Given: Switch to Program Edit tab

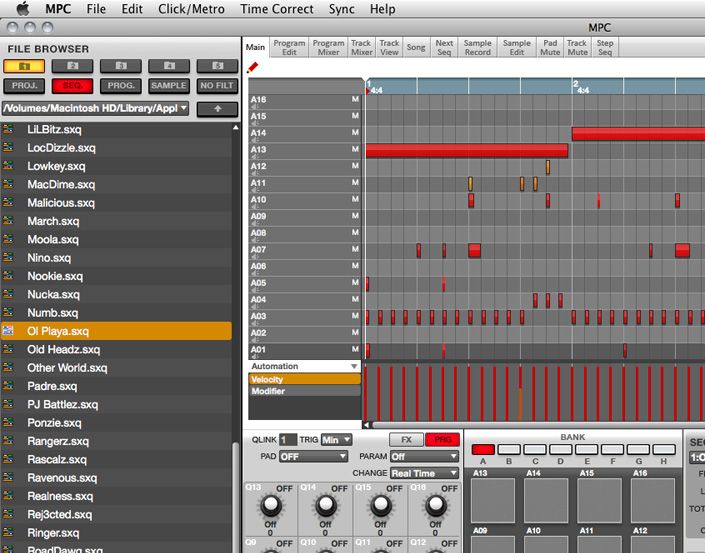Looking at the screenshot, I should 289,47.
